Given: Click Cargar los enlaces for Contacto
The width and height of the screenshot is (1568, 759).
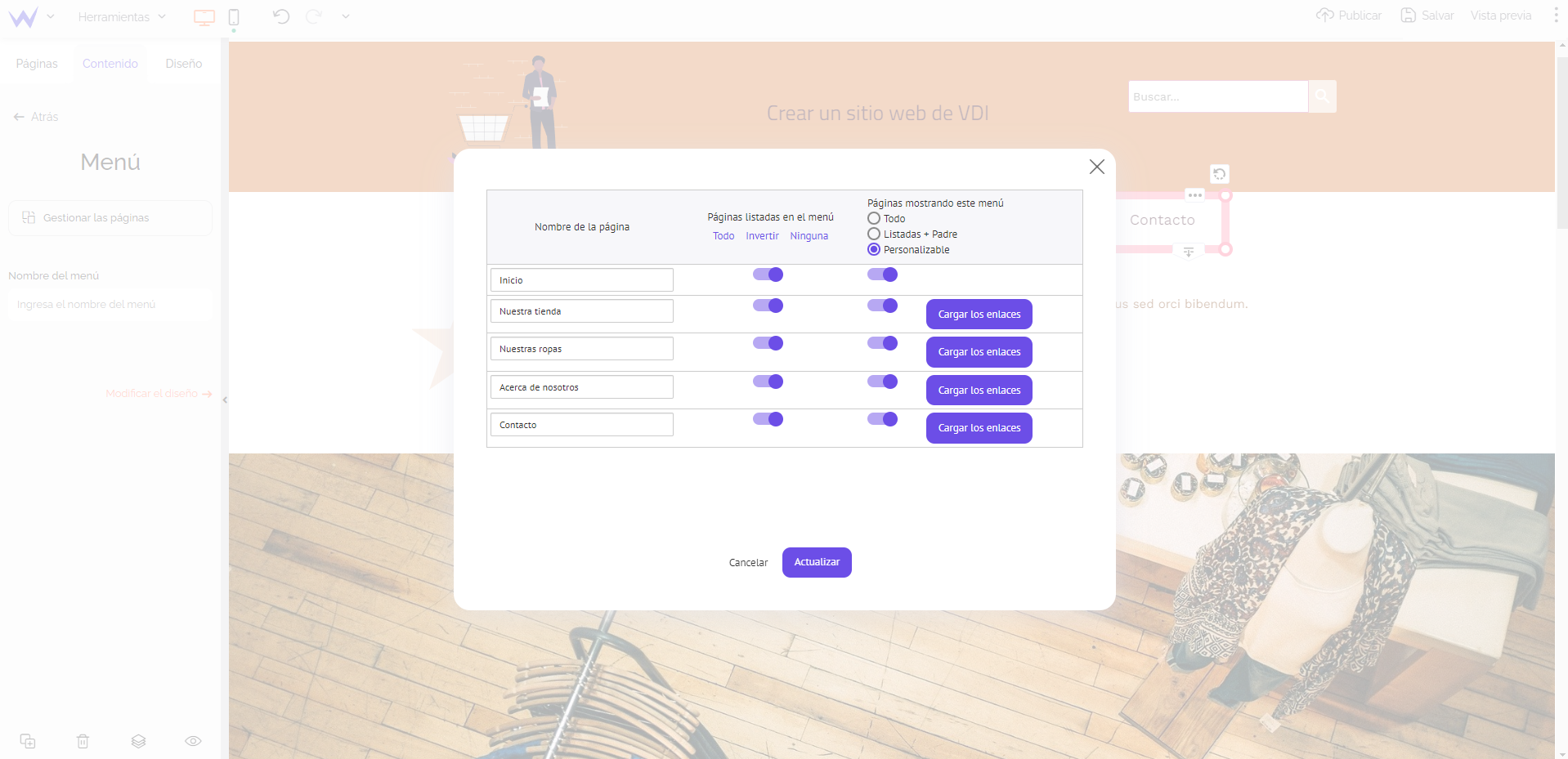Looking at the screenshot, I should (979, 428).
